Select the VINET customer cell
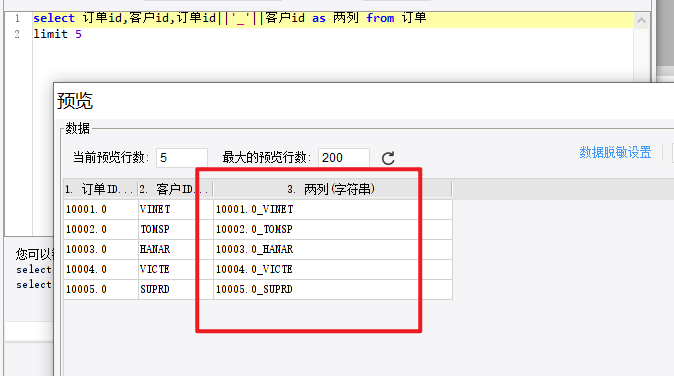 pyautogui.click(x=175, y=209)
